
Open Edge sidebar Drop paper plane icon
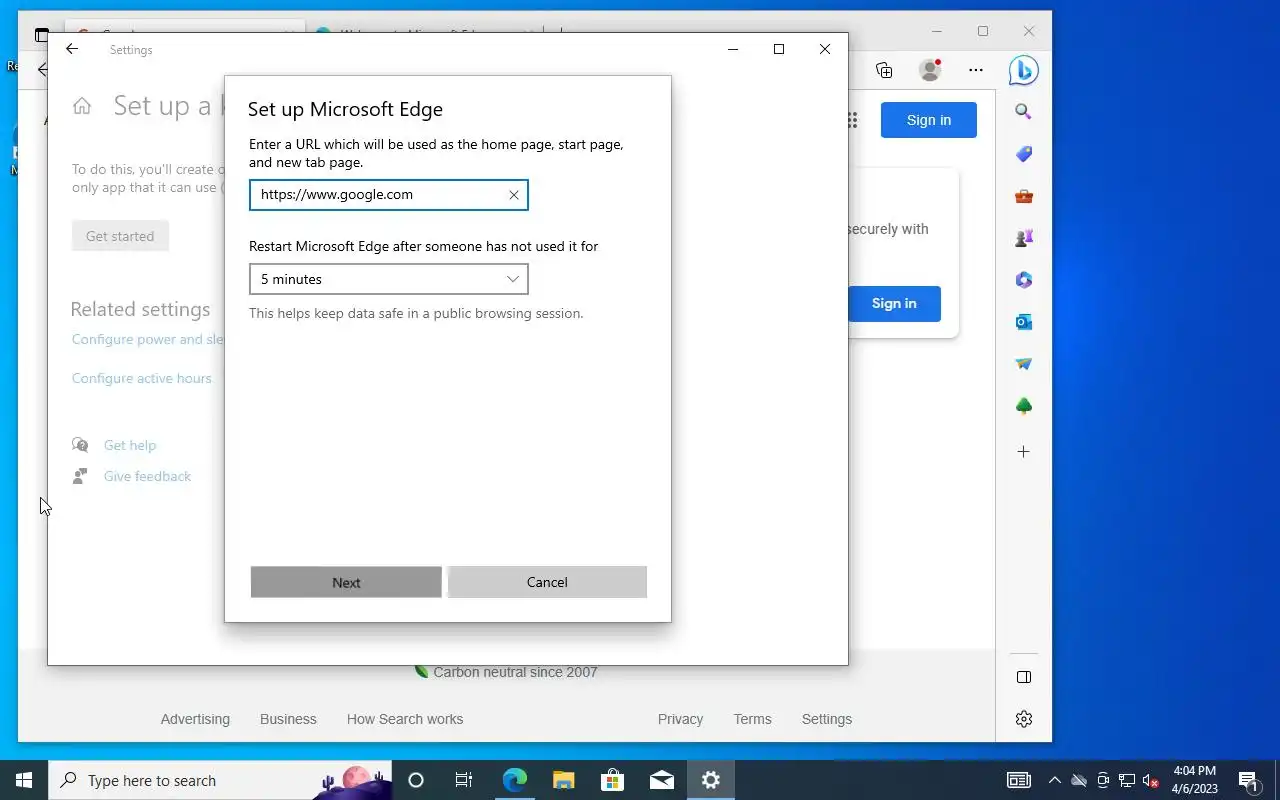pos(1023,364)
